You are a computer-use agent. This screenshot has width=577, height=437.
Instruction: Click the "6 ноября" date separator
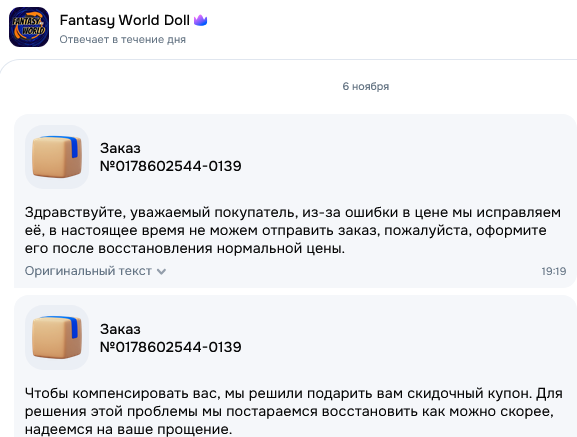pyautogui.click(x=366, y=86)
